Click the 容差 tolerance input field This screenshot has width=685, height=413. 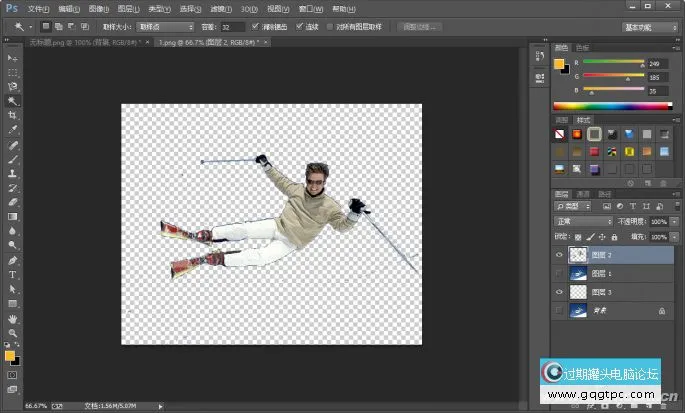click(231, 27)
